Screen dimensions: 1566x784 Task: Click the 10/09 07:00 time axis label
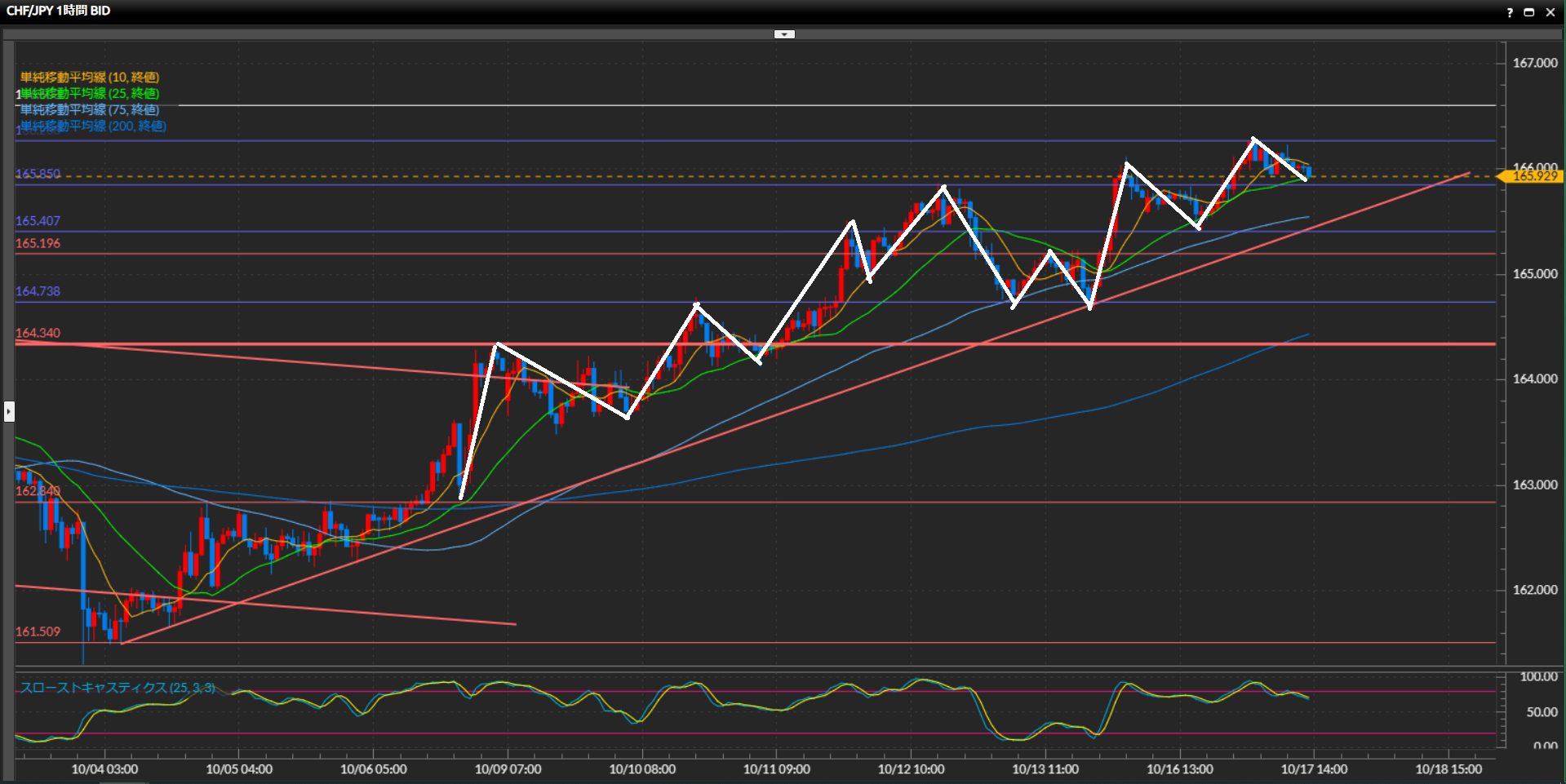[x=508, y=768]
